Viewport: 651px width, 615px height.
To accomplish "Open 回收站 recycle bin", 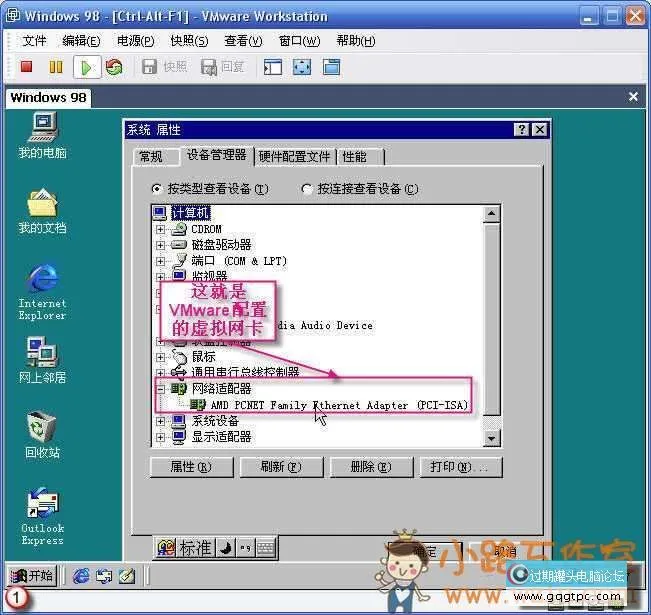I will [42, 434].
